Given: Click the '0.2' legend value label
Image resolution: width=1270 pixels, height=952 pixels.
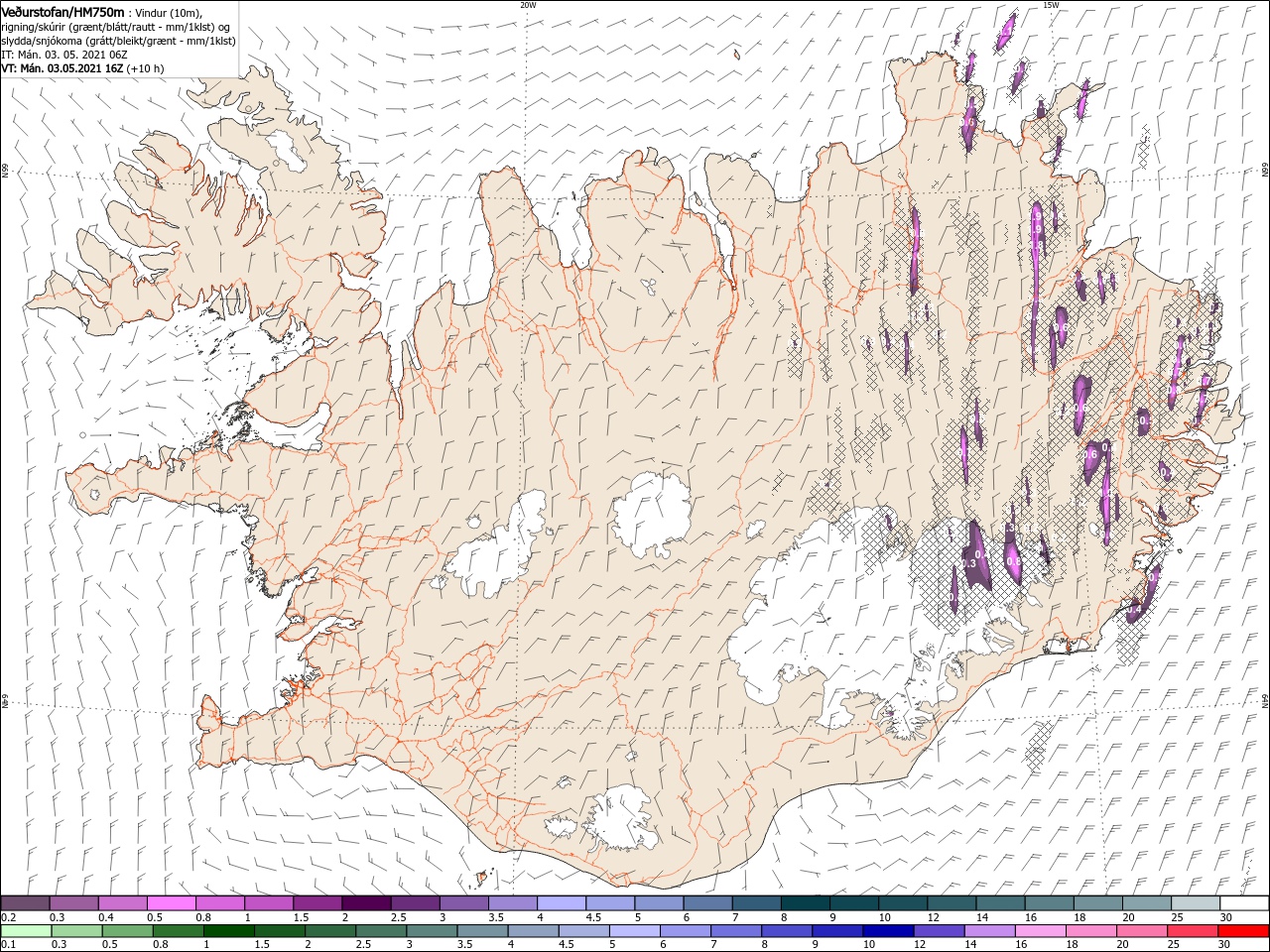Looking at the screenshot, I should click(9, 917).
